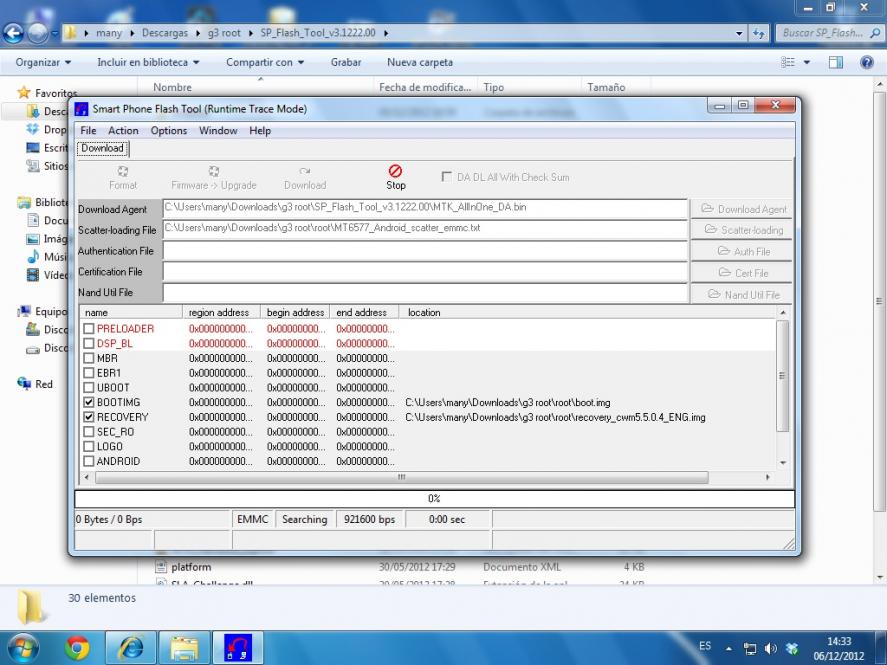Click the partition list horizontal scrollbar

(x=401, y=477)
